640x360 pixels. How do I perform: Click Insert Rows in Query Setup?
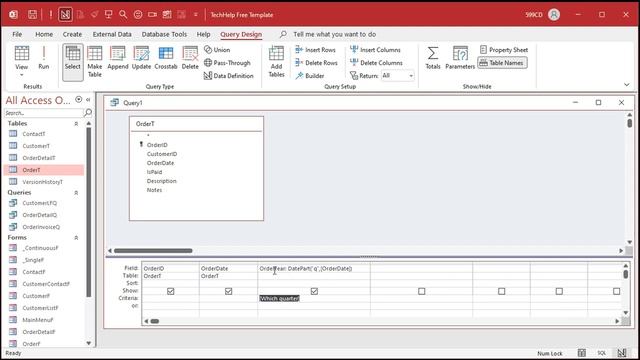click(316, 50)
